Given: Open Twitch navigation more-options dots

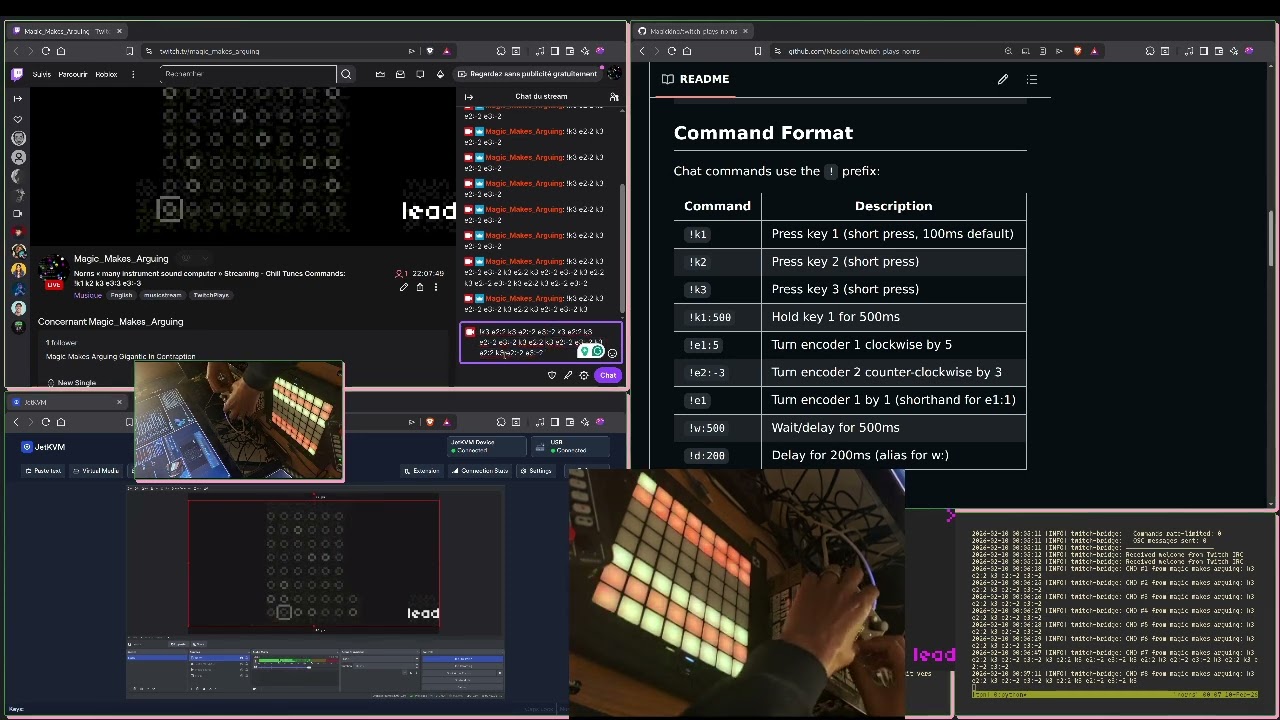Looking at the screenshot, I should 133,74.
